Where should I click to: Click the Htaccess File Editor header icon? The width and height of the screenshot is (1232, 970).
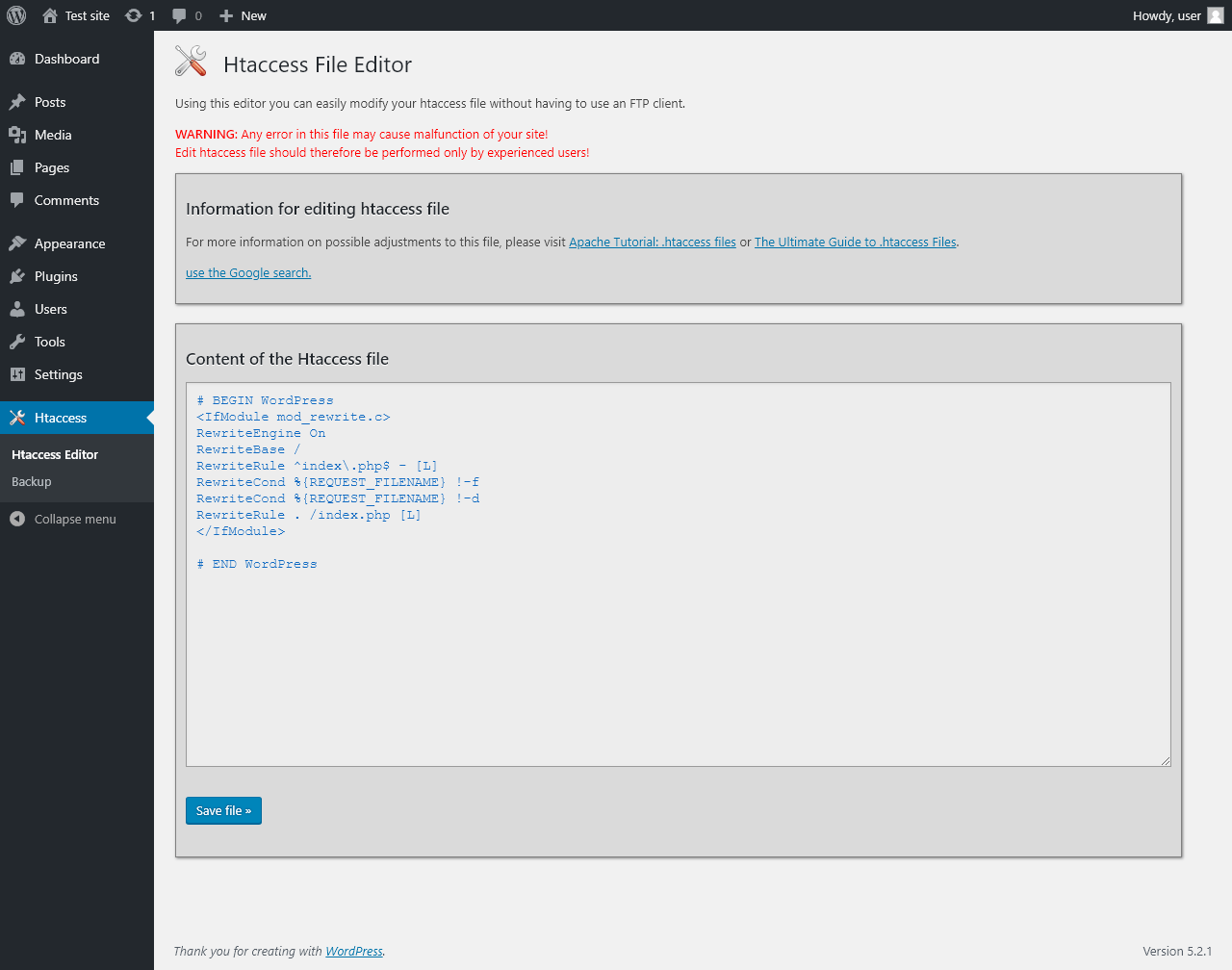191,61
